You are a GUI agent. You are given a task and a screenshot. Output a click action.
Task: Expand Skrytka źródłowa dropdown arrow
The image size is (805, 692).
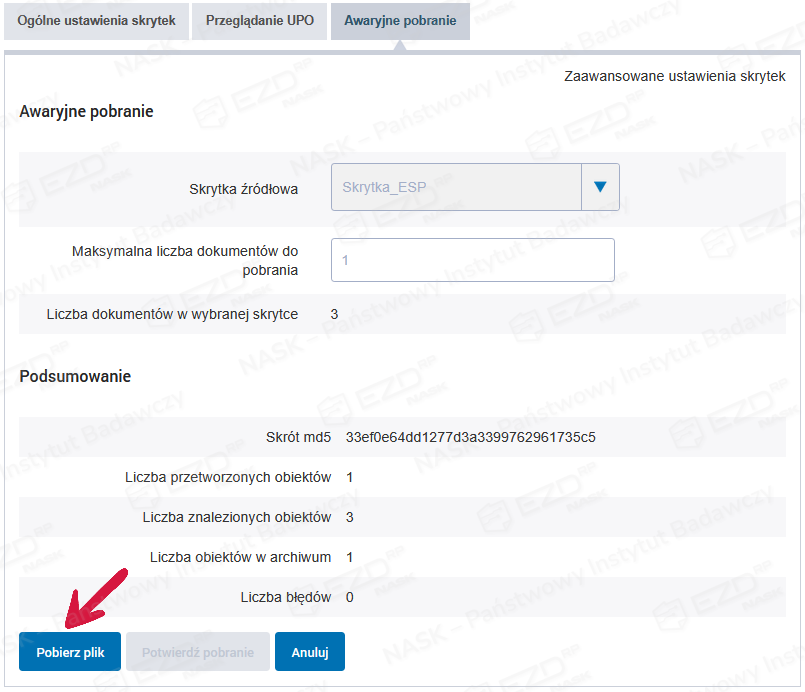pos(600,187)
